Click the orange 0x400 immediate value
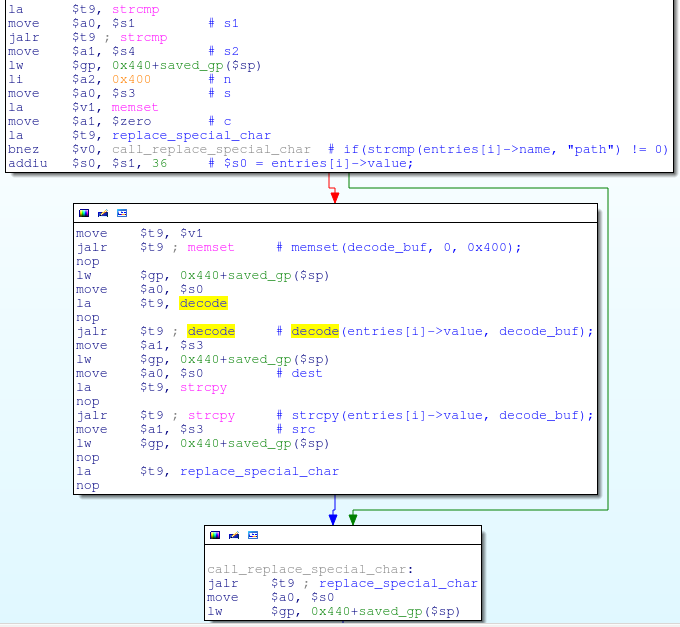The width and height of the screenshot is (680, 627). [x=131, y=79]
